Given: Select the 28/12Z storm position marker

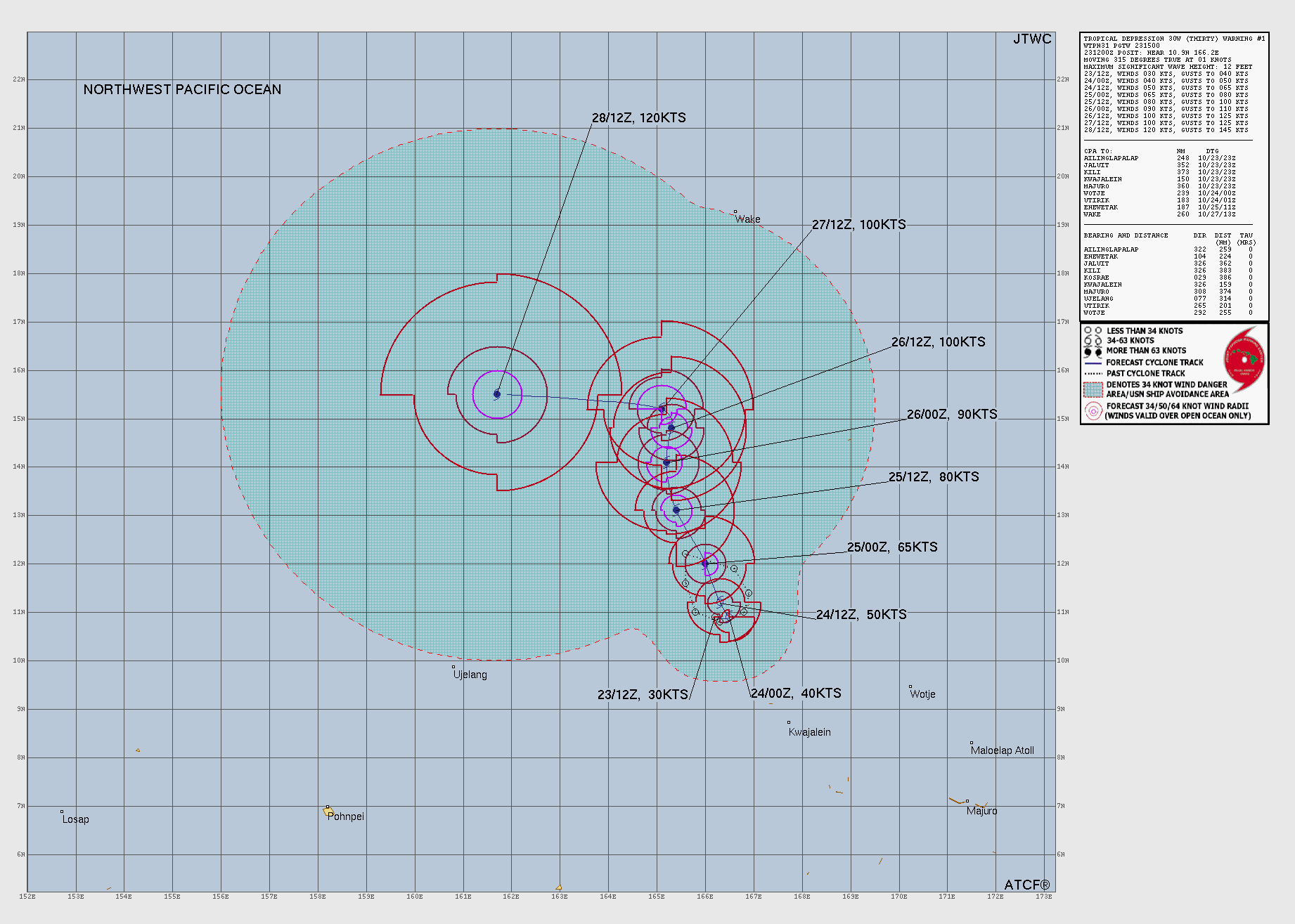Looking at the screenshot, I should pyautogui.click(x=497, y=394).
